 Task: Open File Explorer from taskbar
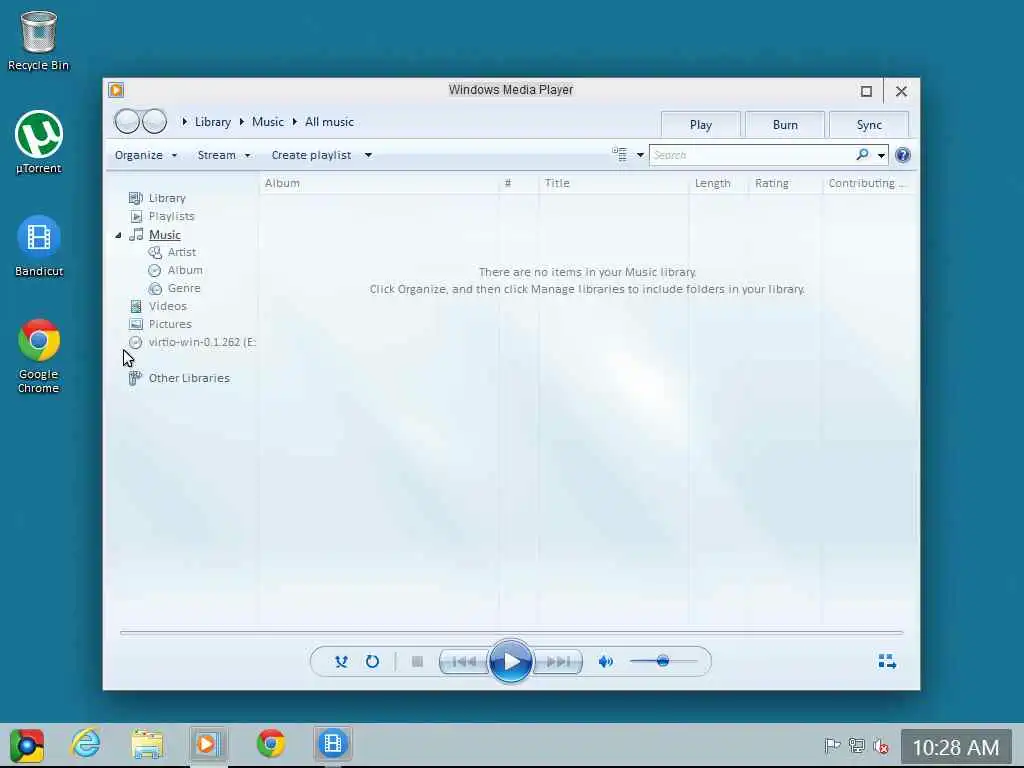(x=147, y=744)
